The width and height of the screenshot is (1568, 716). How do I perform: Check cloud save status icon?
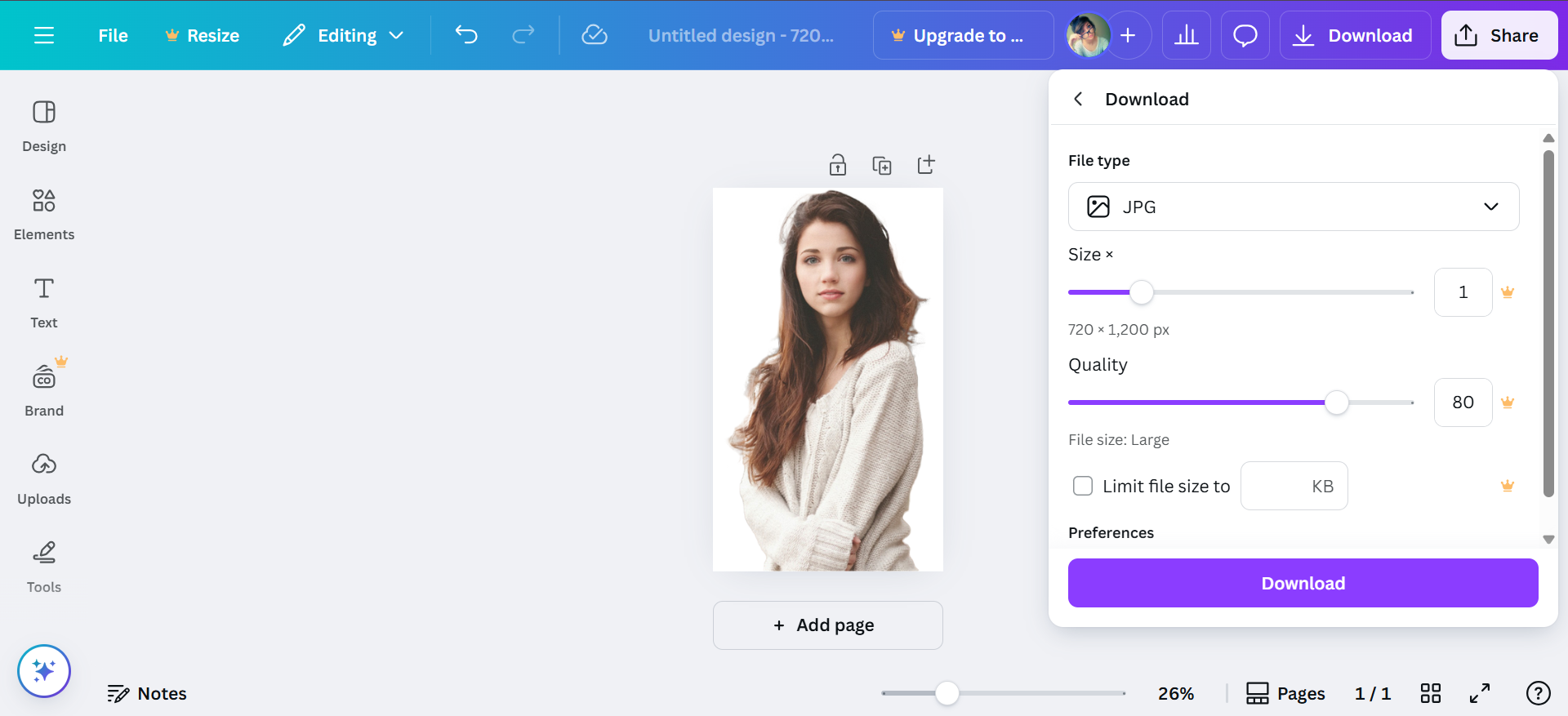click(x=595, y=35)
